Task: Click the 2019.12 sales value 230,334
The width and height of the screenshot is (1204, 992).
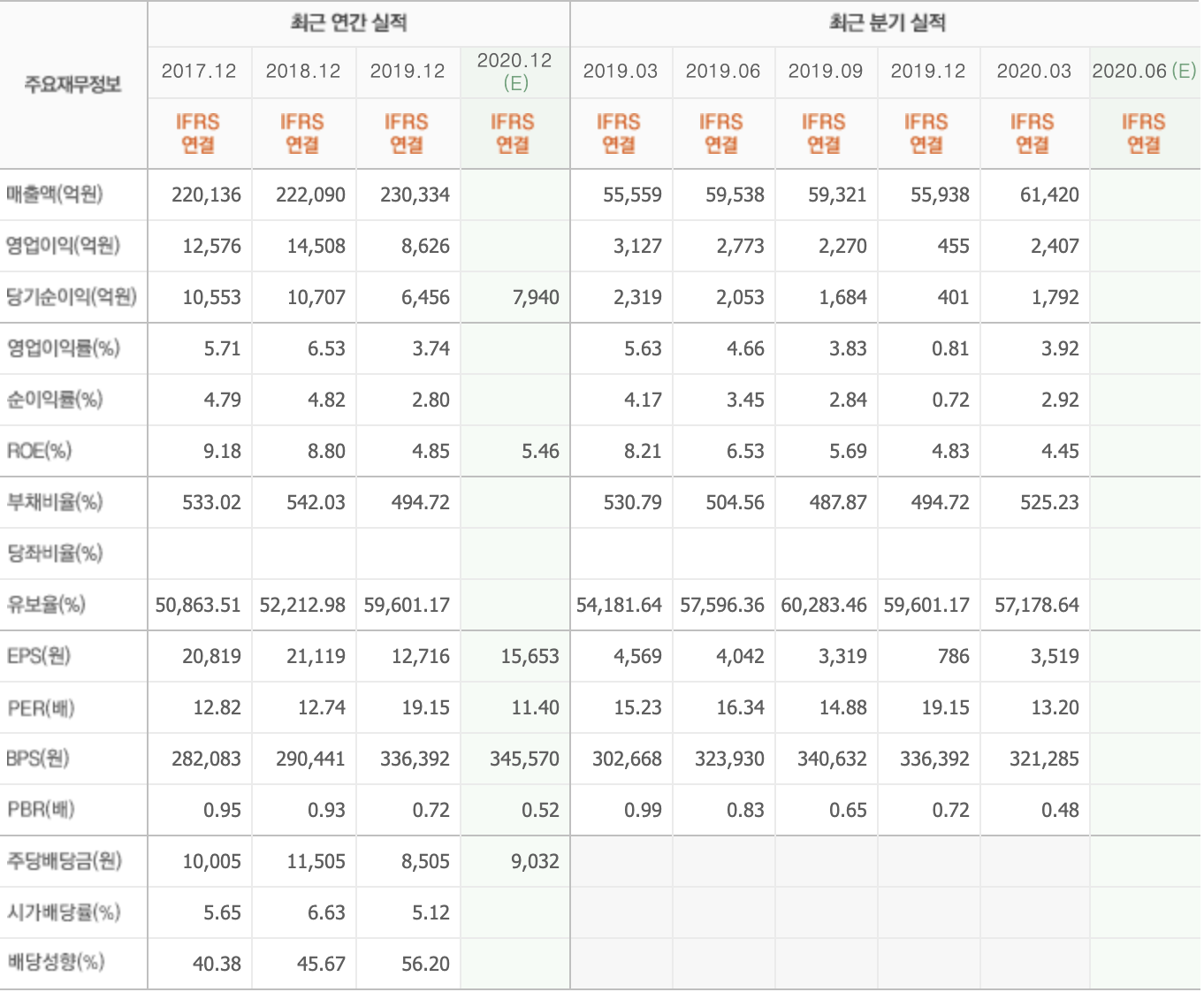Action: click(415, 195)
